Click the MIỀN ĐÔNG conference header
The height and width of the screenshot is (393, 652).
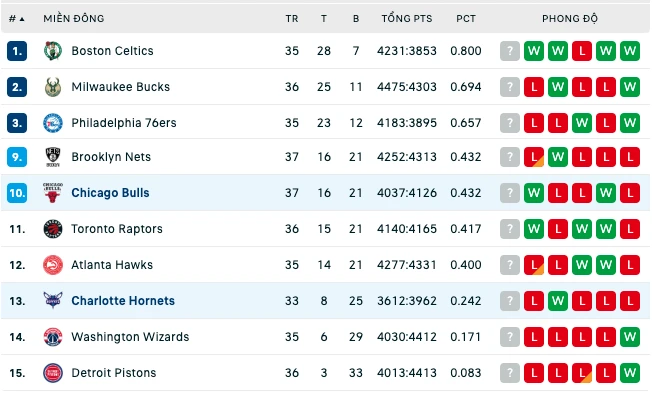click(74, 19)
